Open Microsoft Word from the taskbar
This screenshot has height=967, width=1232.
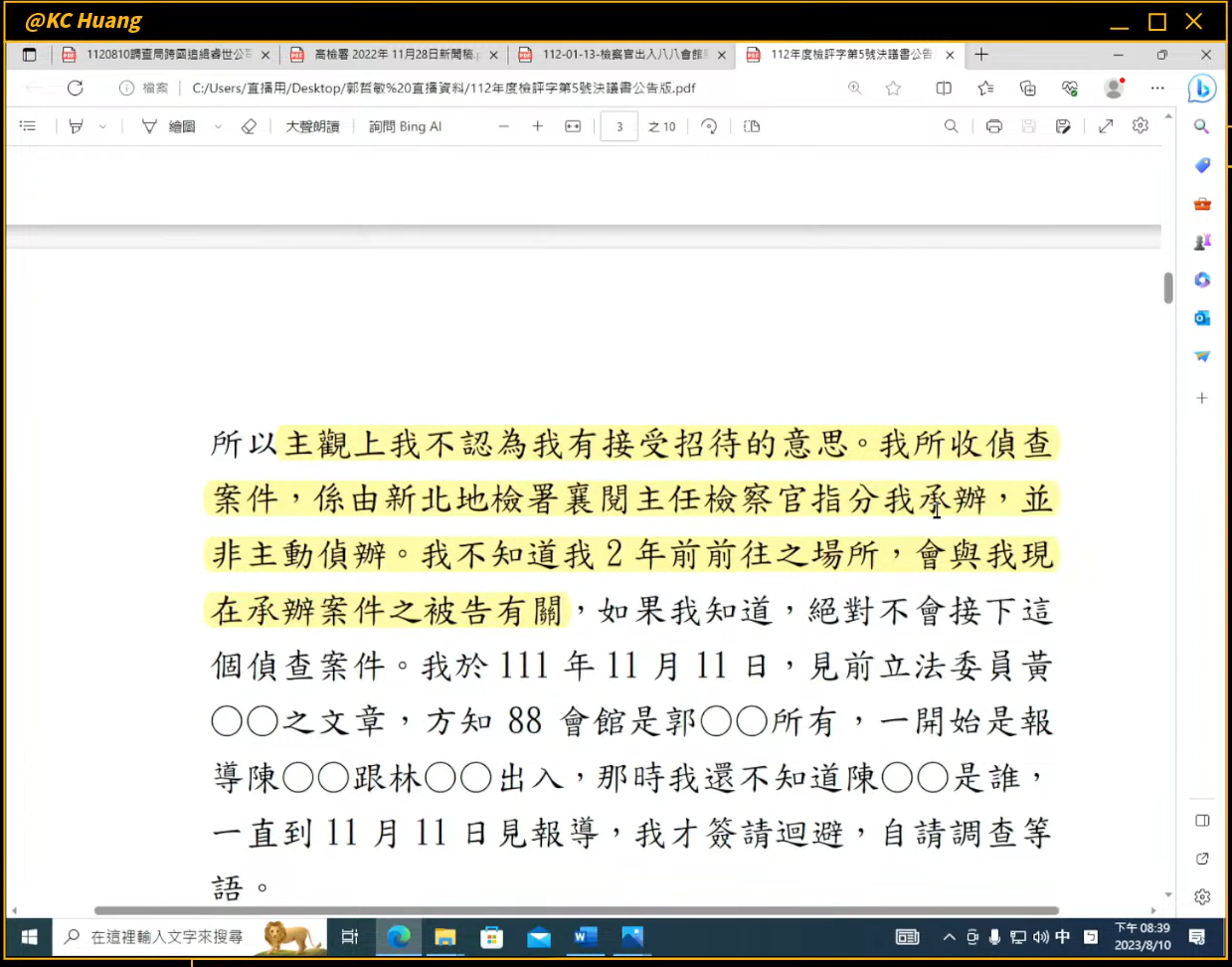coord(585,936)
